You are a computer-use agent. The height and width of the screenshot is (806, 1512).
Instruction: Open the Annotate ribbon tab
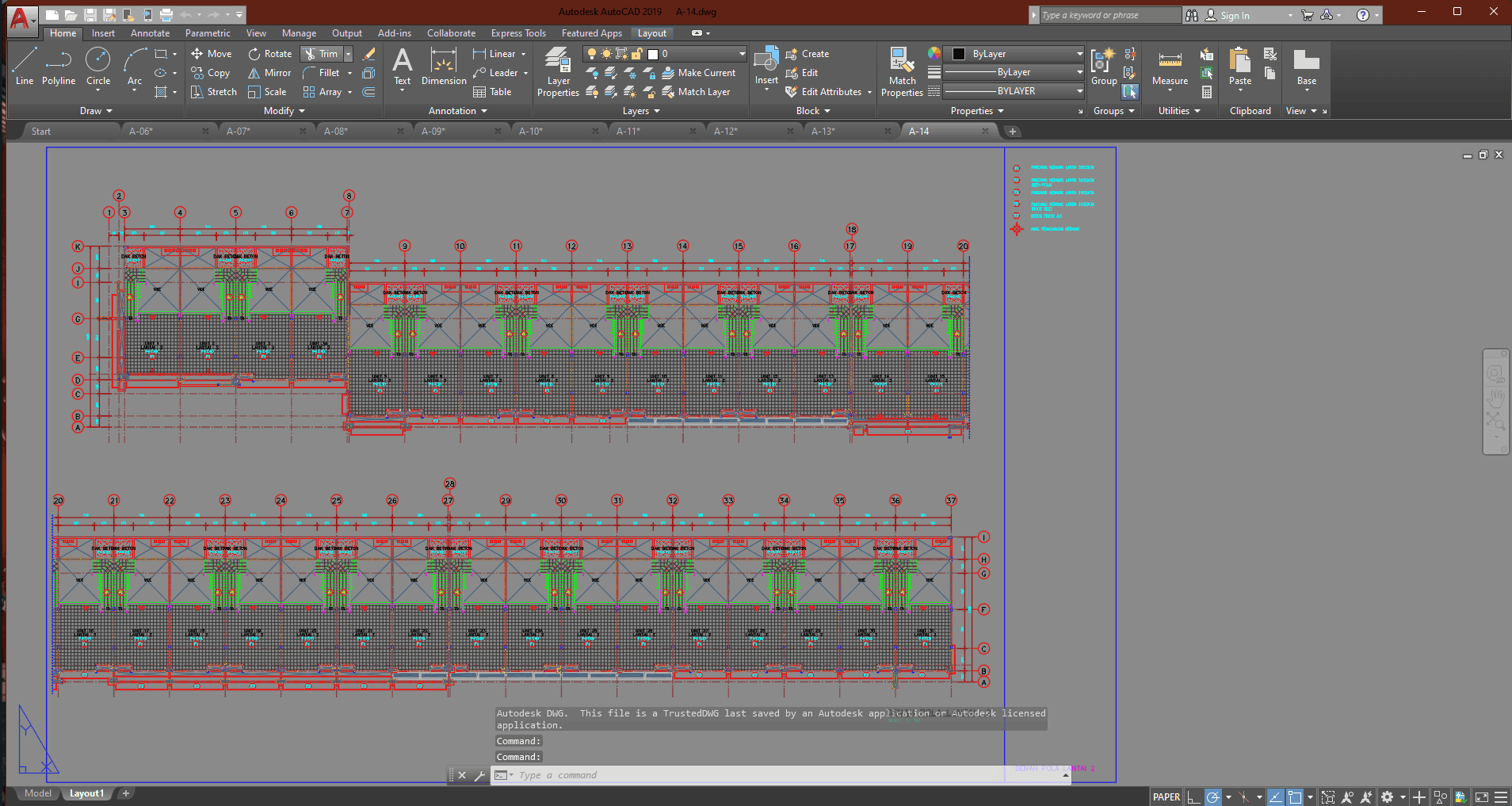pos(150,33)
